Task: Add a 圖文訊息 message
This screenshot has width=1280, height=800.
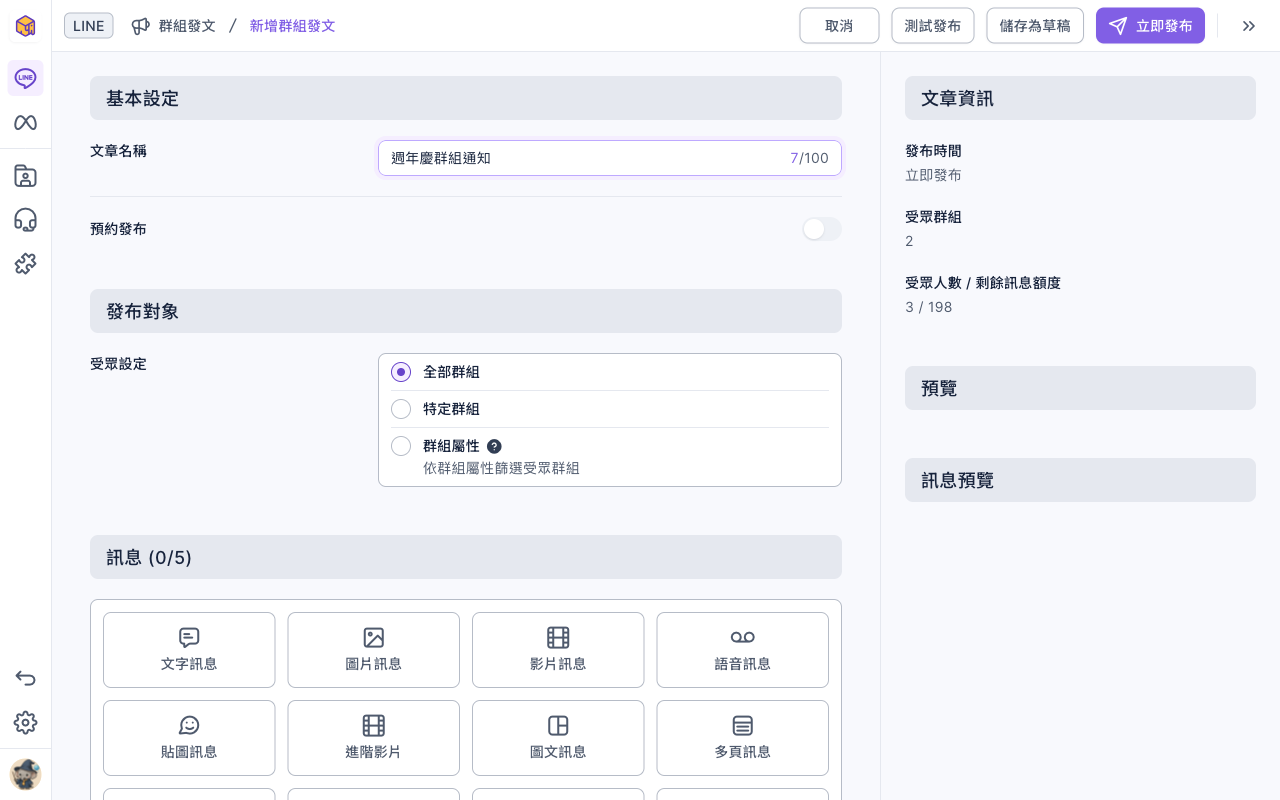Action: click(x=558, y=738)
